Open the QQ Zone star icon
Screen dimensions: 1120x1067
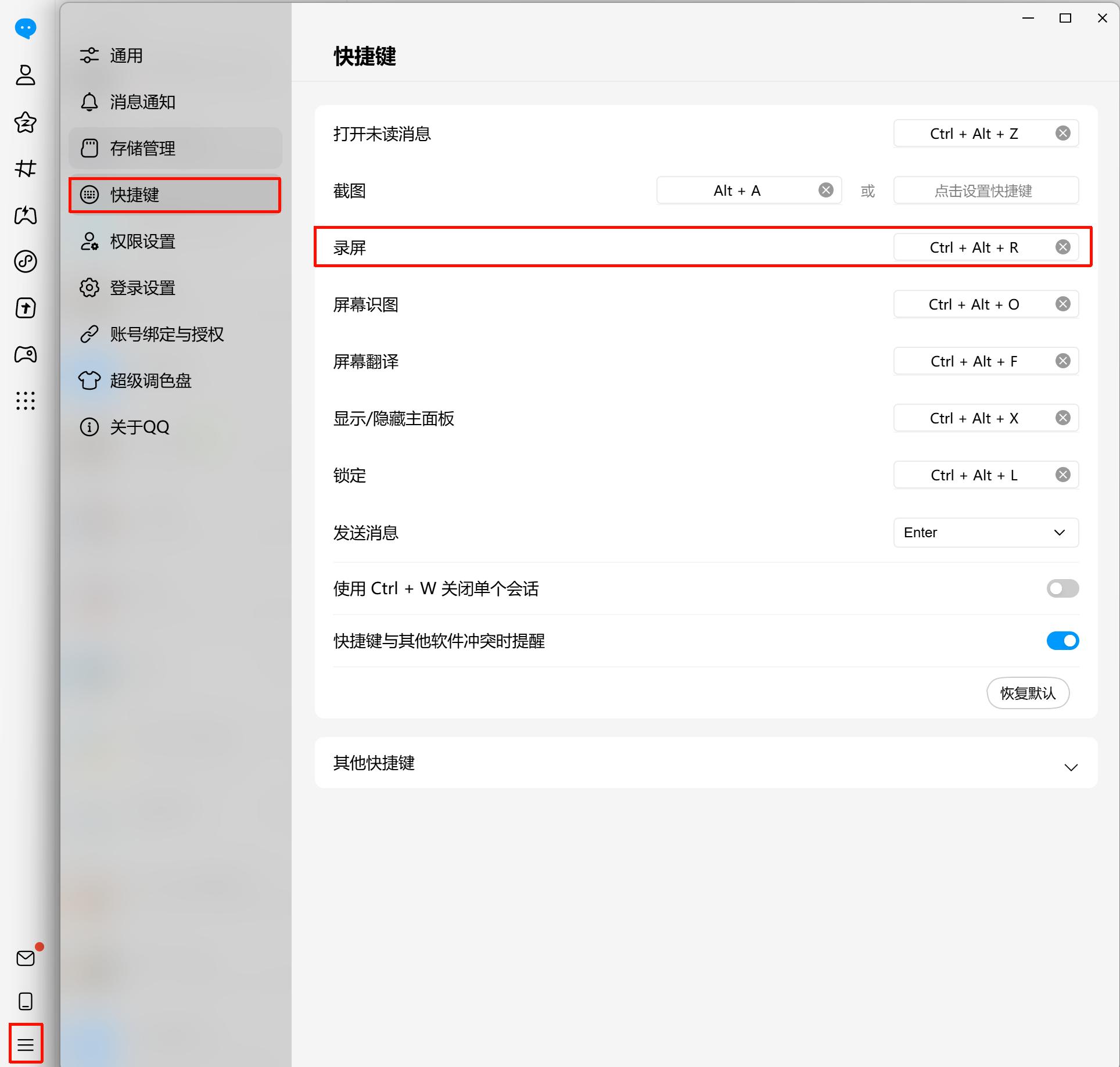[x=26, y=122]
